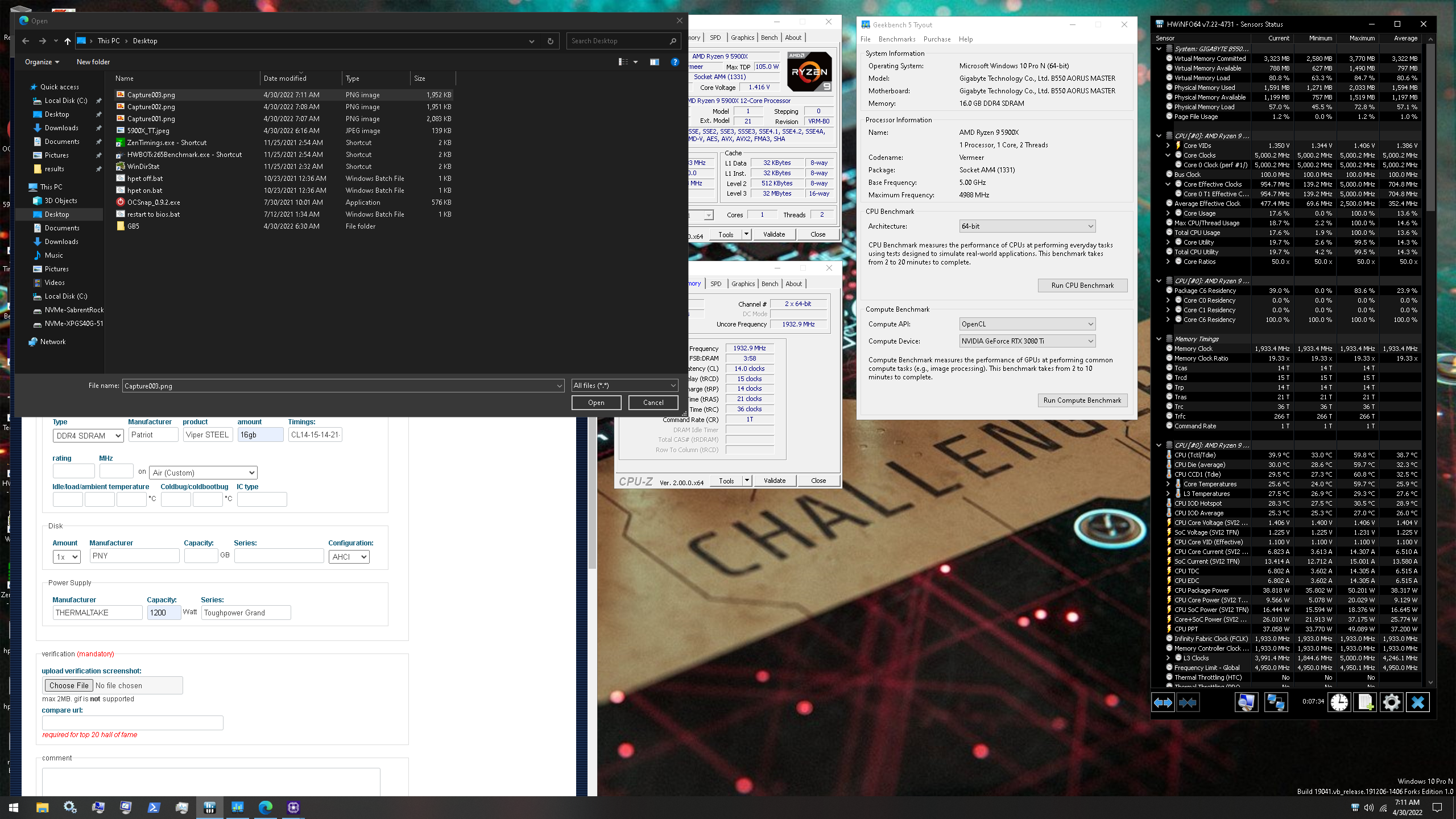Open cooling Air (Custom) dropdown
Viewport: 1456px width, 819px height.
(203, 473)
